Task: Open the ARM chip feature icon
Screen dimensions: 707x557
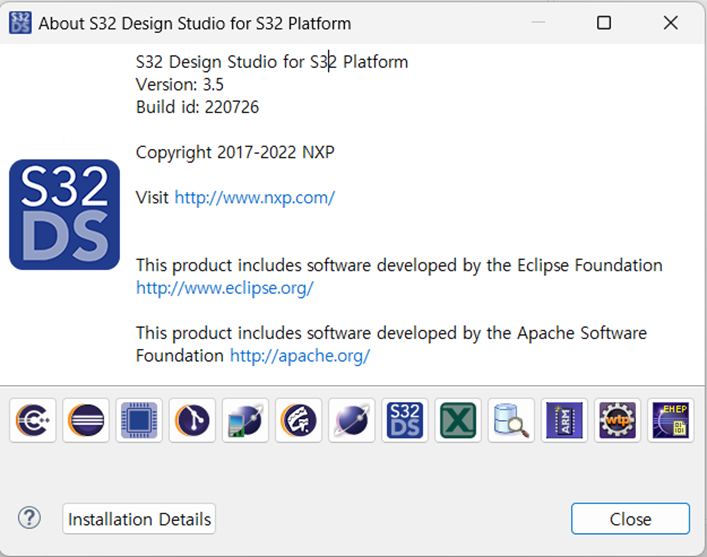Action: tap(565, 420)
